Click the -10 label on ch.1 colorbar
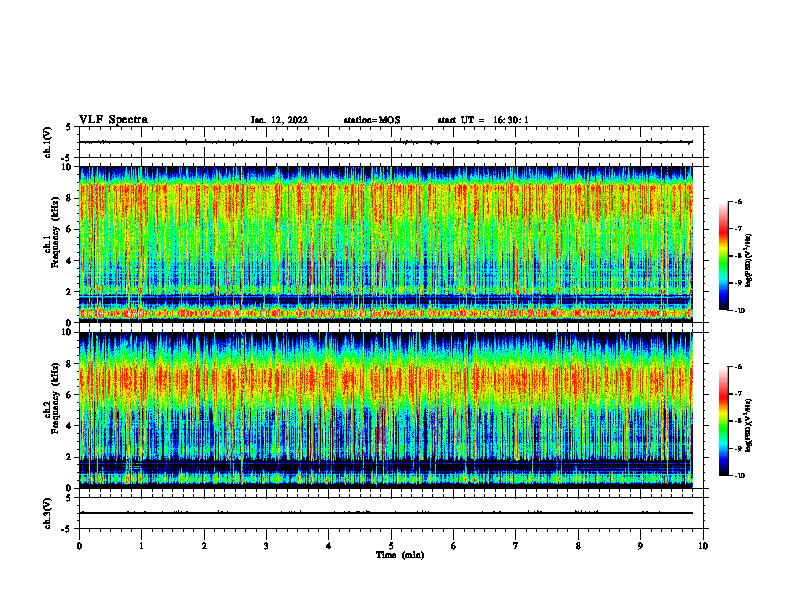Image resolution: width=792 pixels, height=612 pixels. [739, 311]
